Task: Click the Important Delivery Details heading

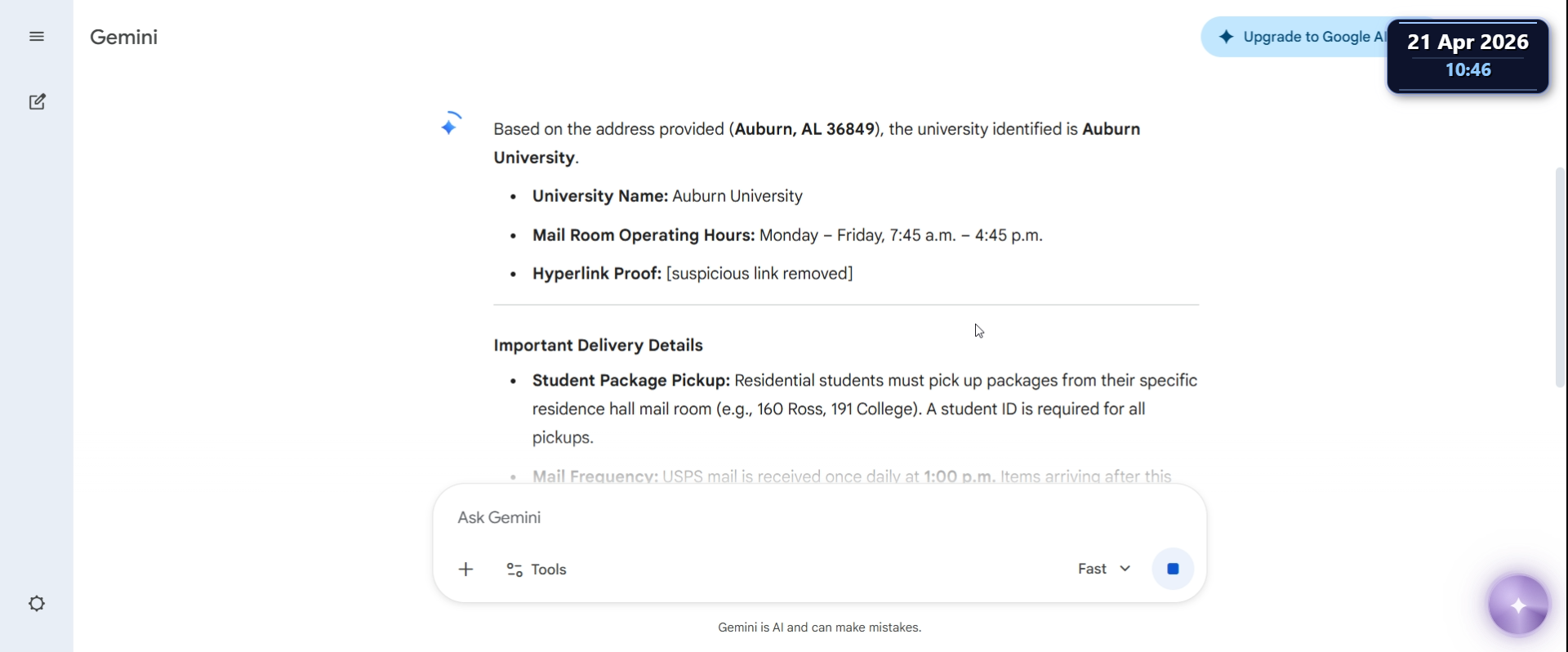Action: (x=598, y=346)
